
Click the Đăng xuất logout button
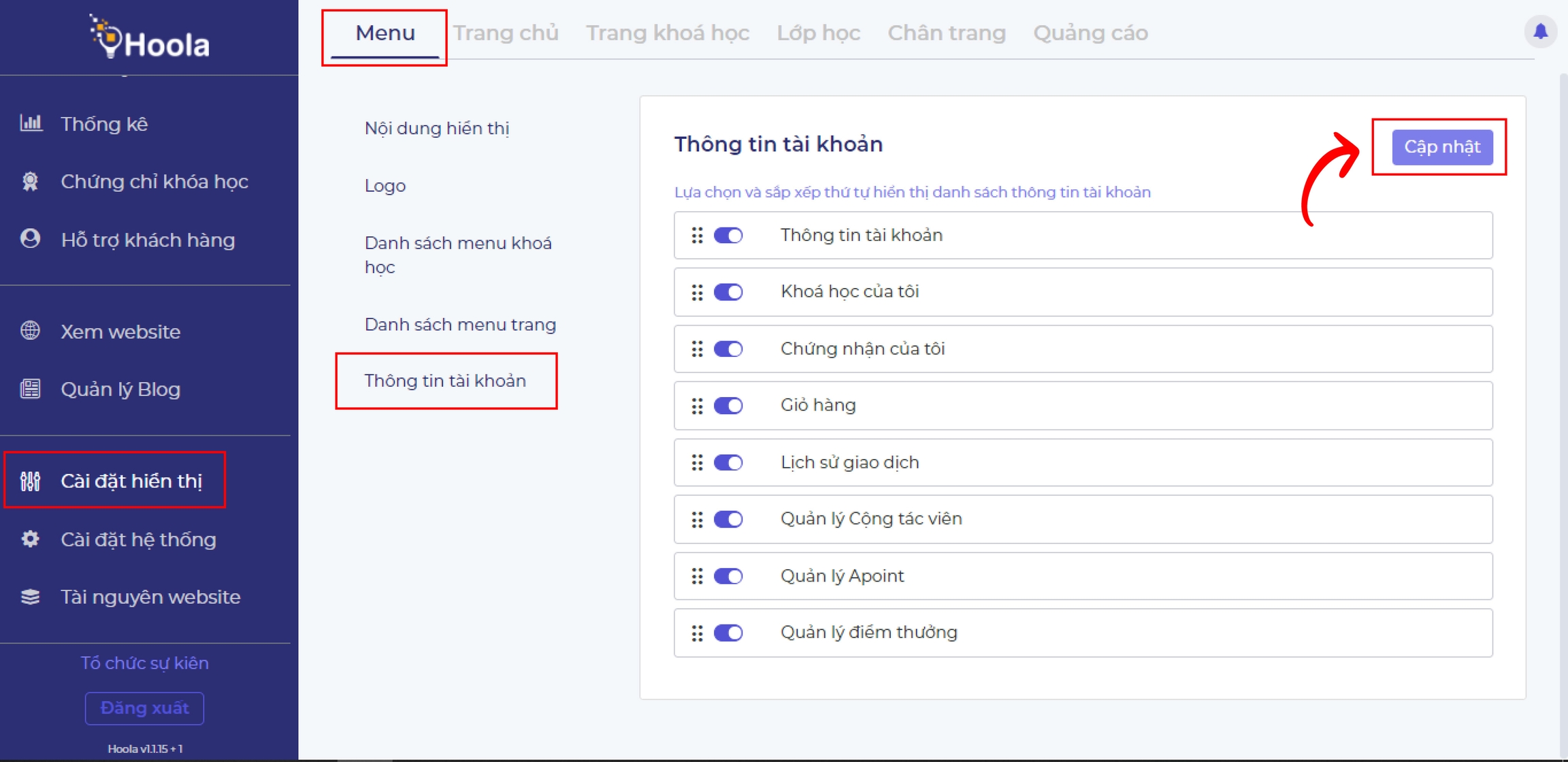tap(144, 708)
